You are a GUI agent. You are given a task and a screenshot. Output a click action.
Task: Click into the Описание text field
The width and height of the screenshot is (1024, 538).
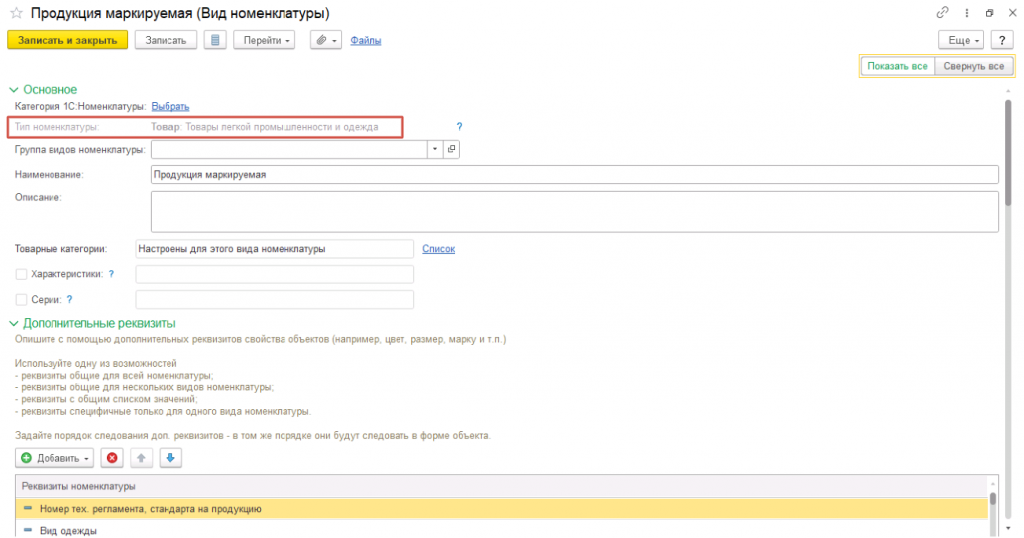click(x=574, y=211)
